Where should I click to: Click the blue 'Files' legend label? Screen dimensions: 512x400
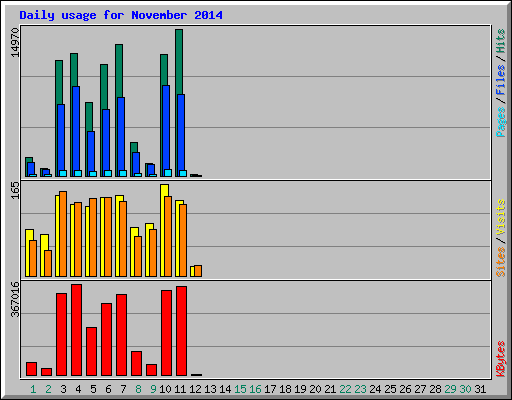pos(501,80)
